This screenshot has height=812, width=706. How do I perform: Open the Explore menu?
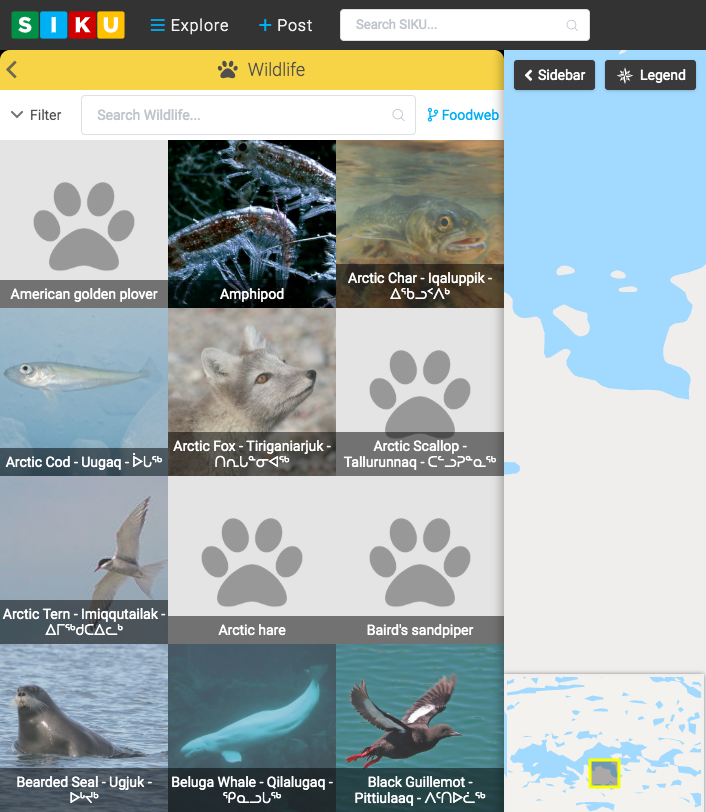[189, 25]
